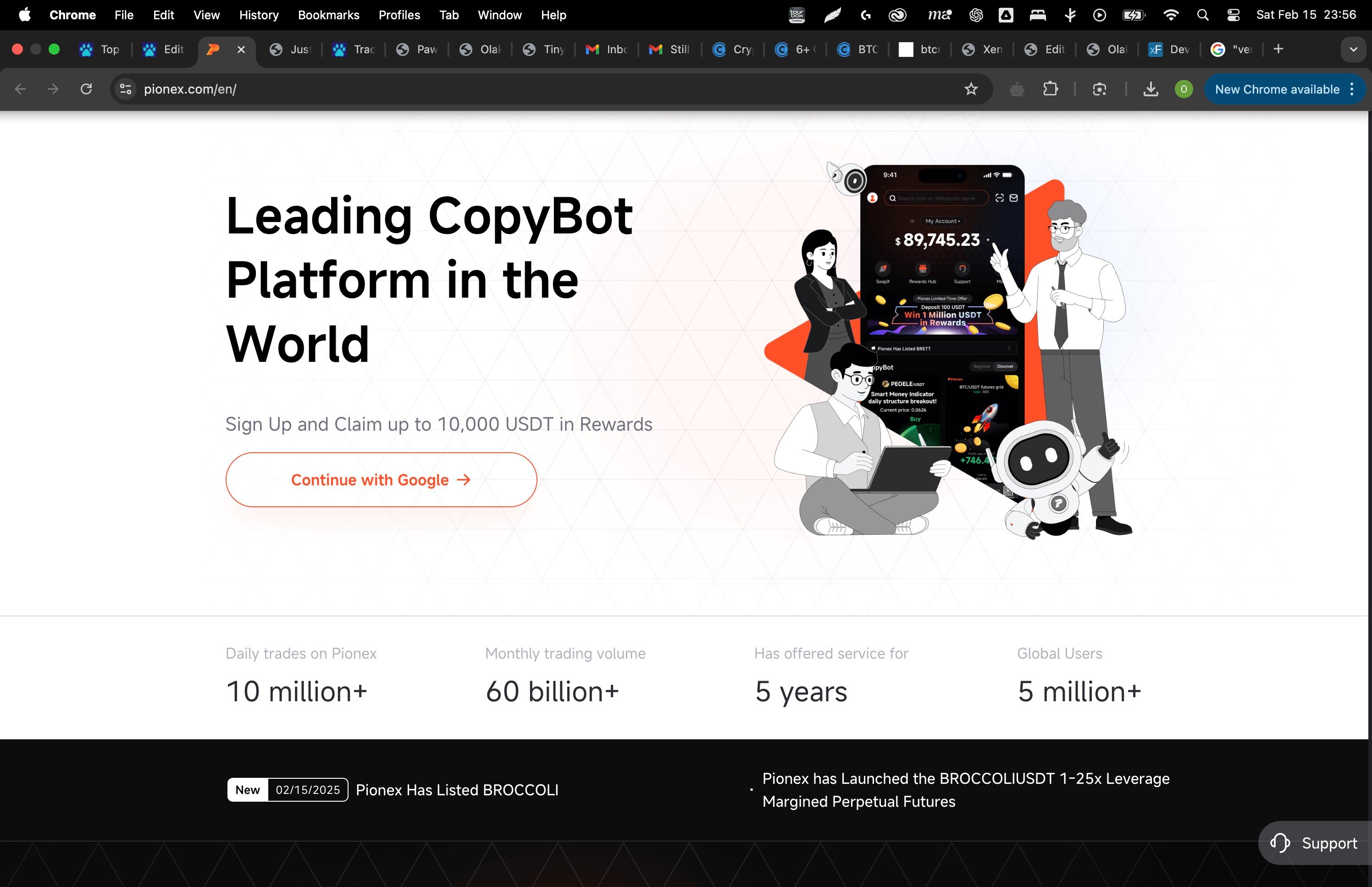The height and width of the screenshot is (887, 1372).
Task: Open the Extensions puzzle icon
Action: 1050,89
